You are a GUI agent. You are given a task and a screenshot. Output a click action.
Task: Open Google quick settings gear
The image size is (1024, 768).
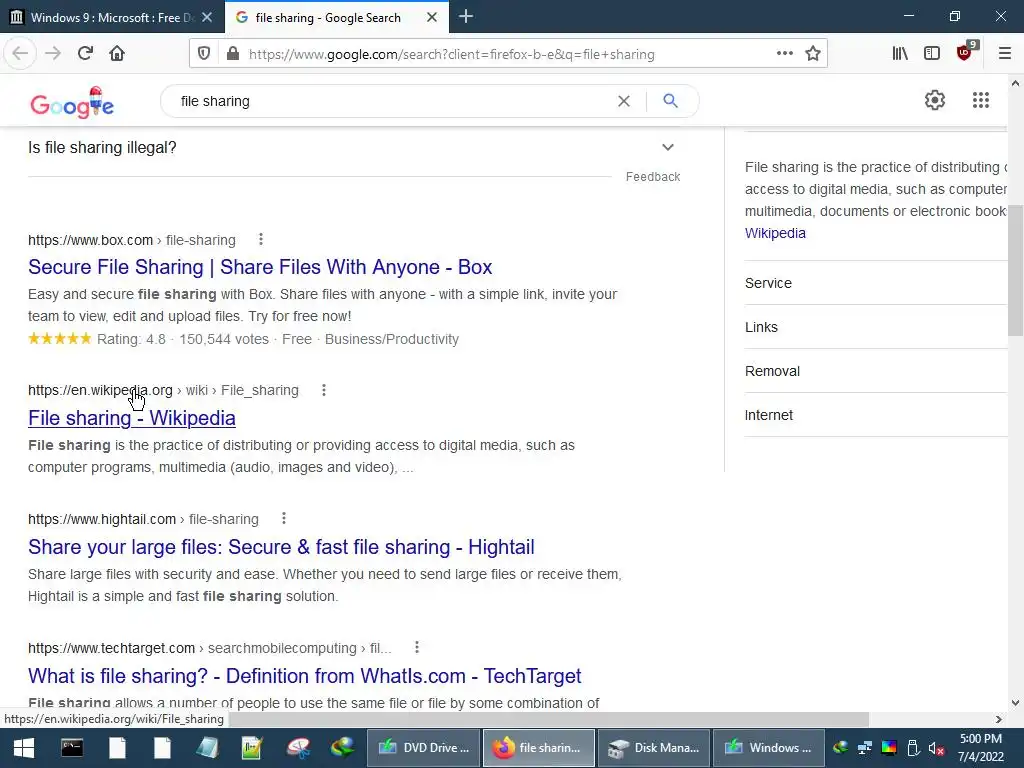[x=935, y=100]
